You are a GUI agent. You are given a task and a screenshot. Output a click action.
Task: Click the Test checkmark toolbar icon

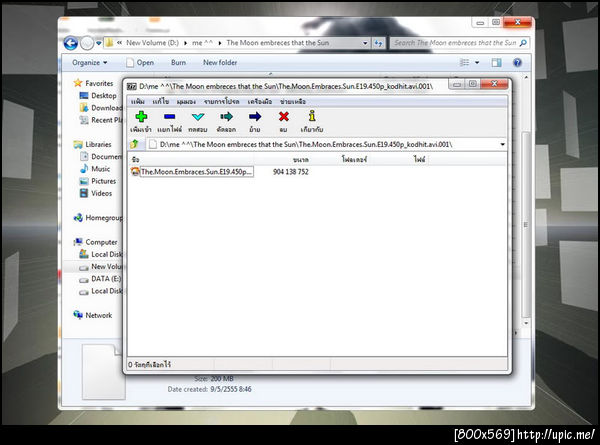(198, 117)
